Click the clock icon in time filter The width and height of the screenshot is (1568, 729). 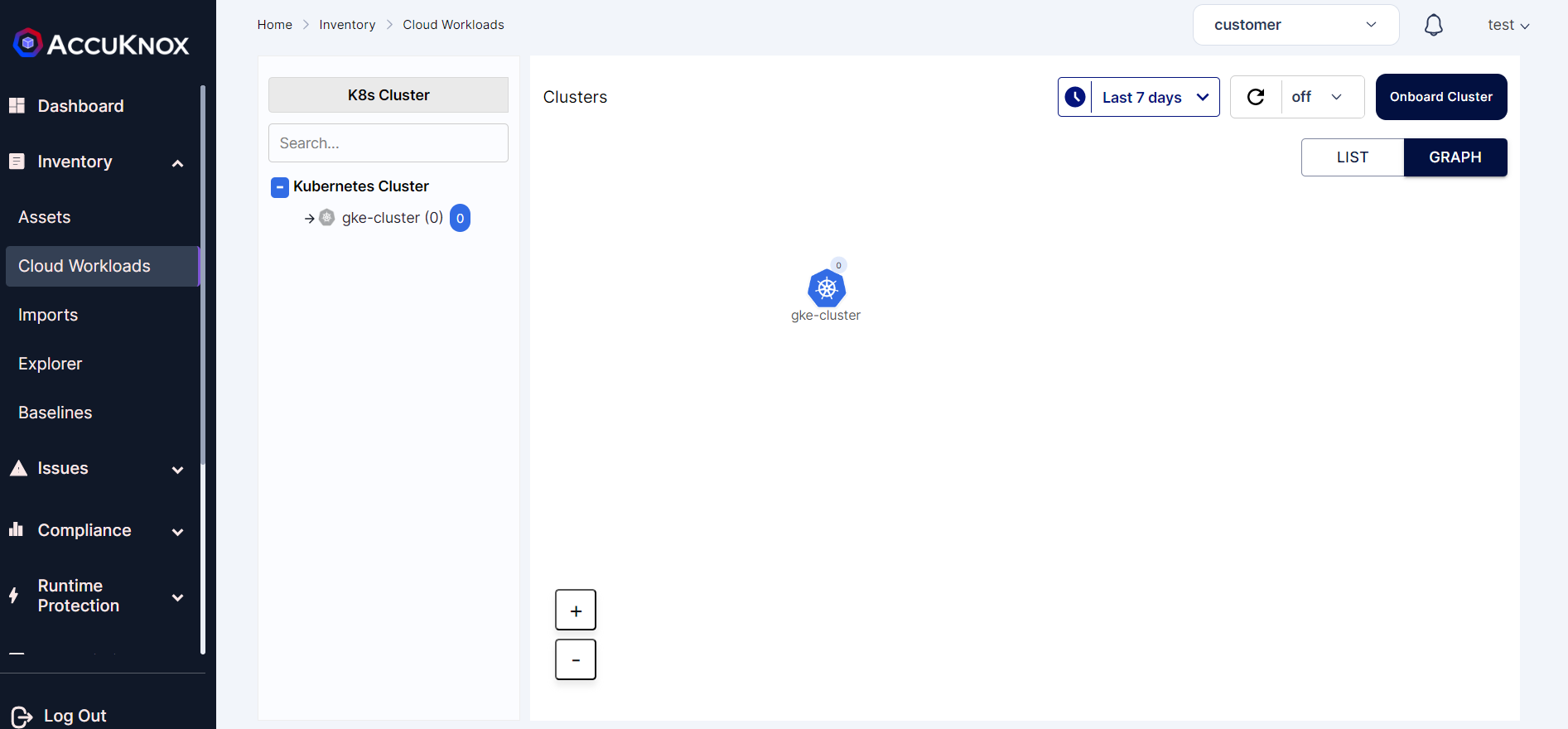pos(1075,97)
